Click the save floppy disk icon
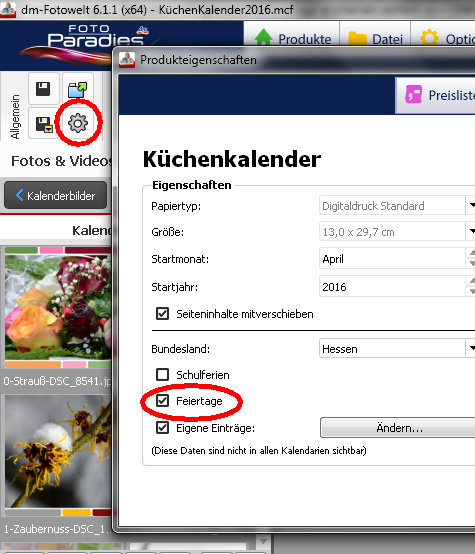This screenshot has height=554, width=475. pyautogui.click(x=43, y=89)
